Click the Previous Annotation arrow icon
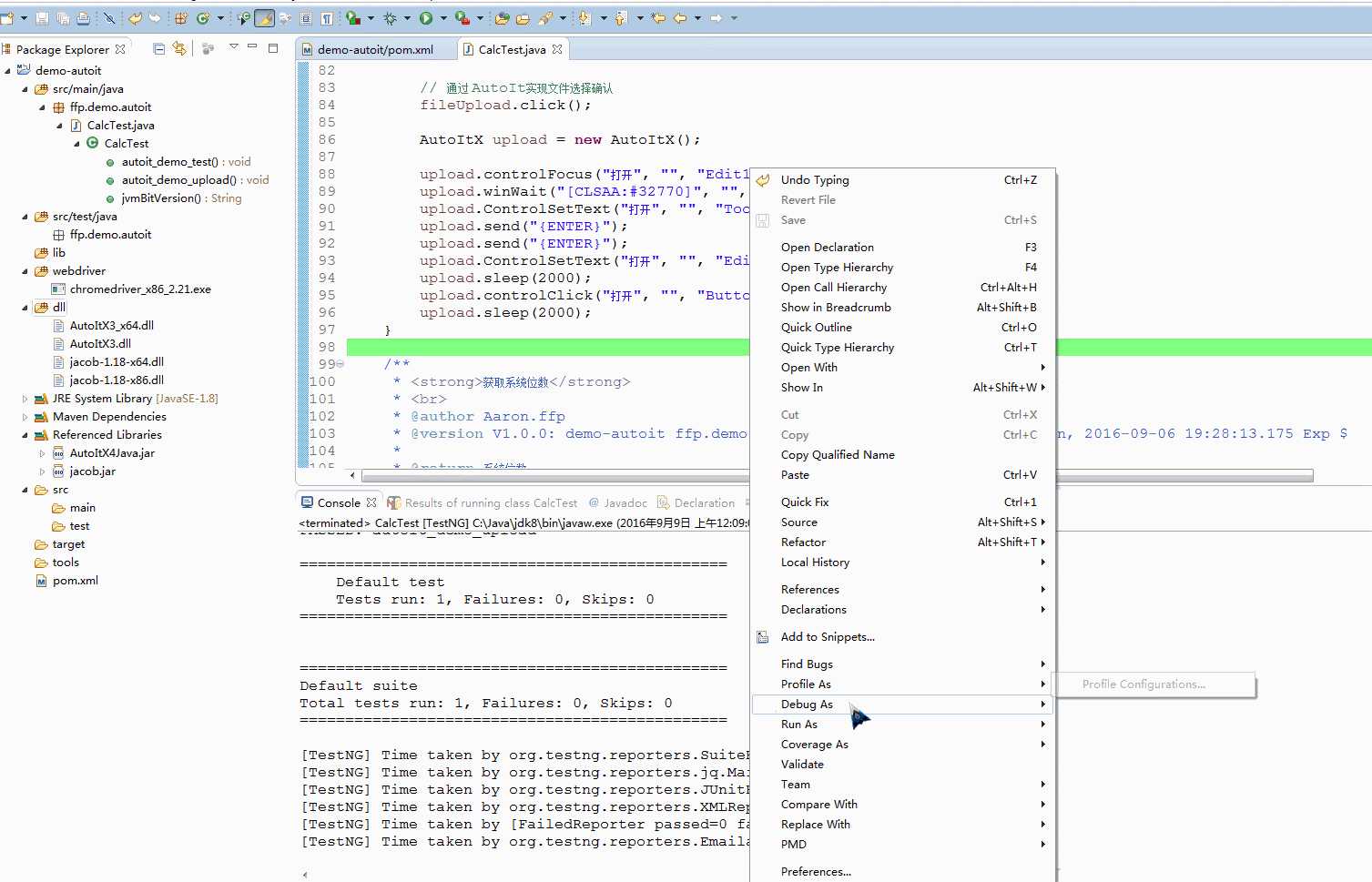1372x882 pixels. [621, 18]
